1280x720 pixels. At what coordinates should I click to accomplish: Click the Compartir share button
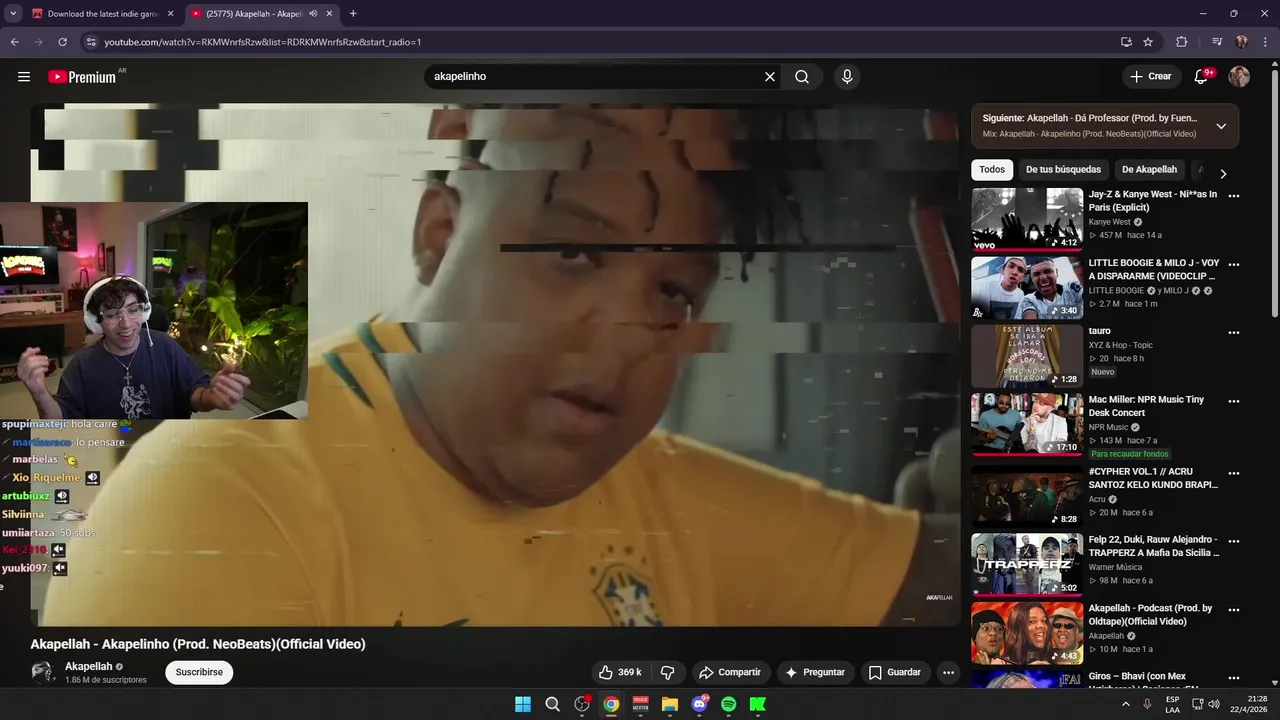[730, 672]
